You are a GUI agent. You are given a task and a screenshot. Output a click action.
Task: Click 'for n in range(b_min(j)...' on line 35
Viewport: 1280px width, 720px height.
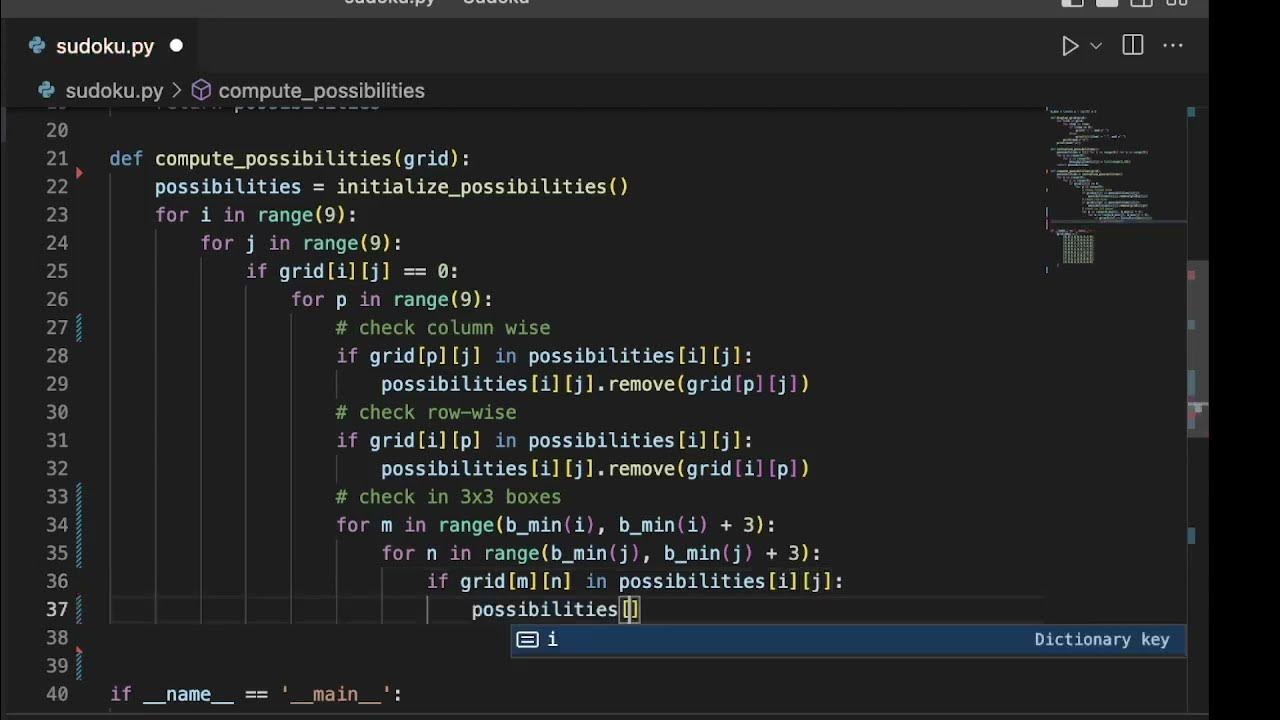click(x=601, y=553)
